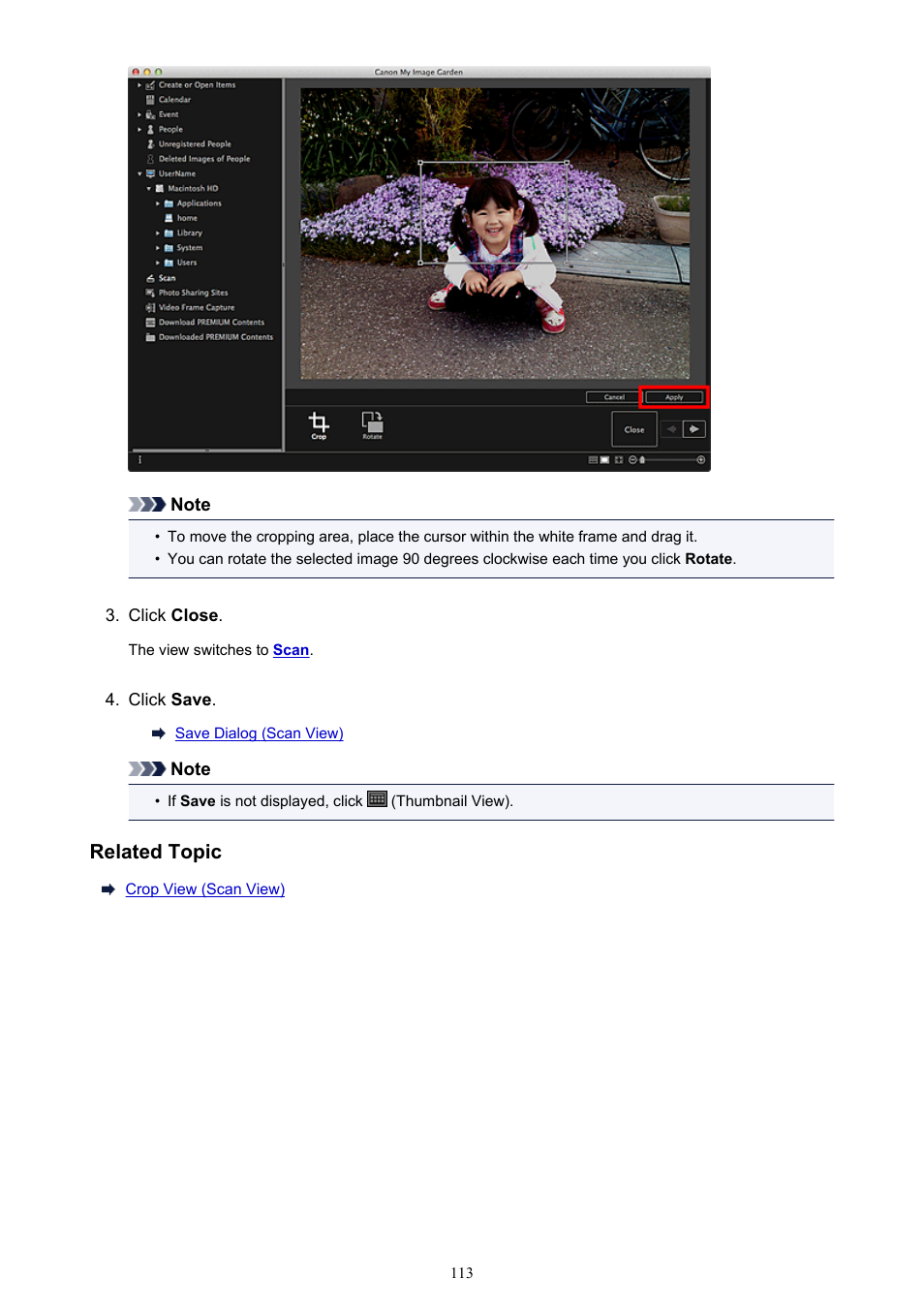Click the Unregistered People icon
This screenshot has height=1308, width=924.
(150, 144)
